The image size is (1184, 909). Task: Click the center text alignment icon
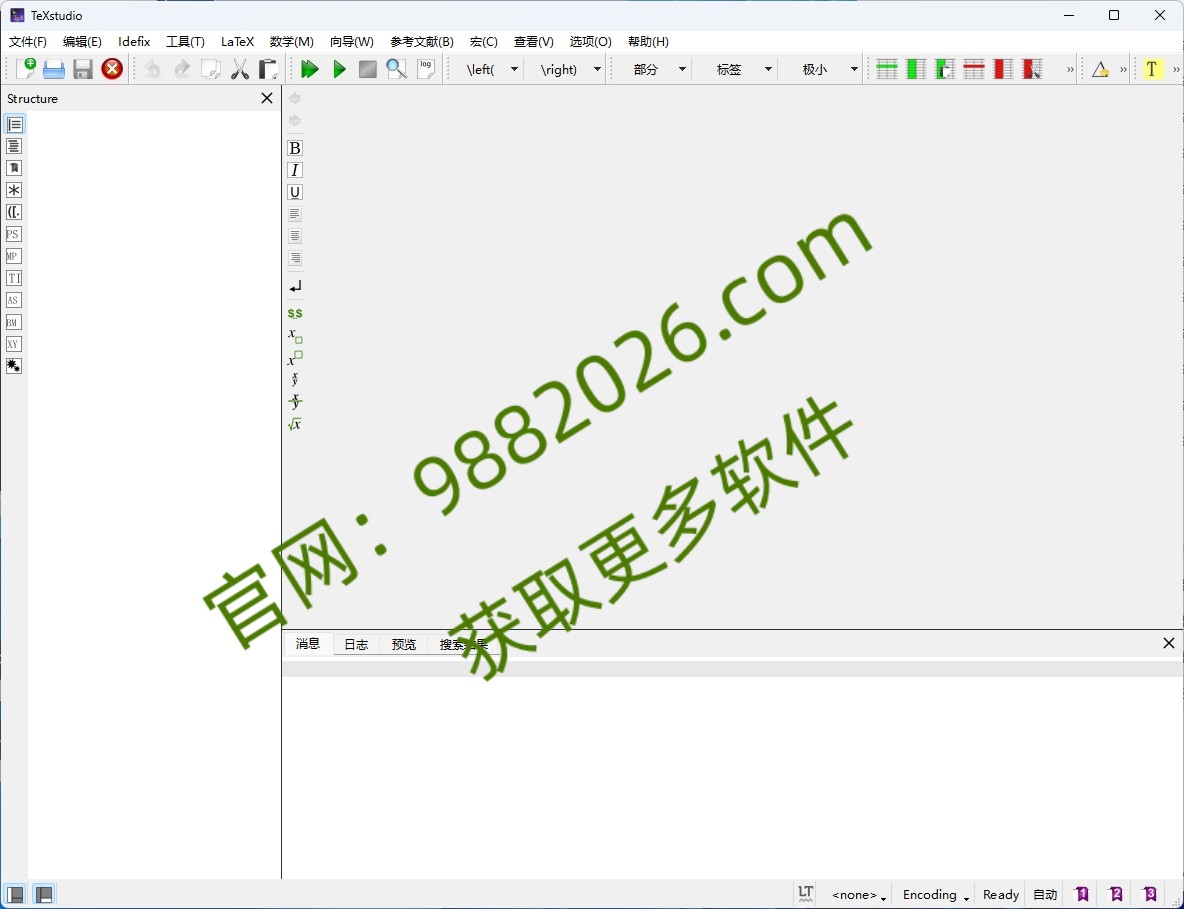point(295,236)
